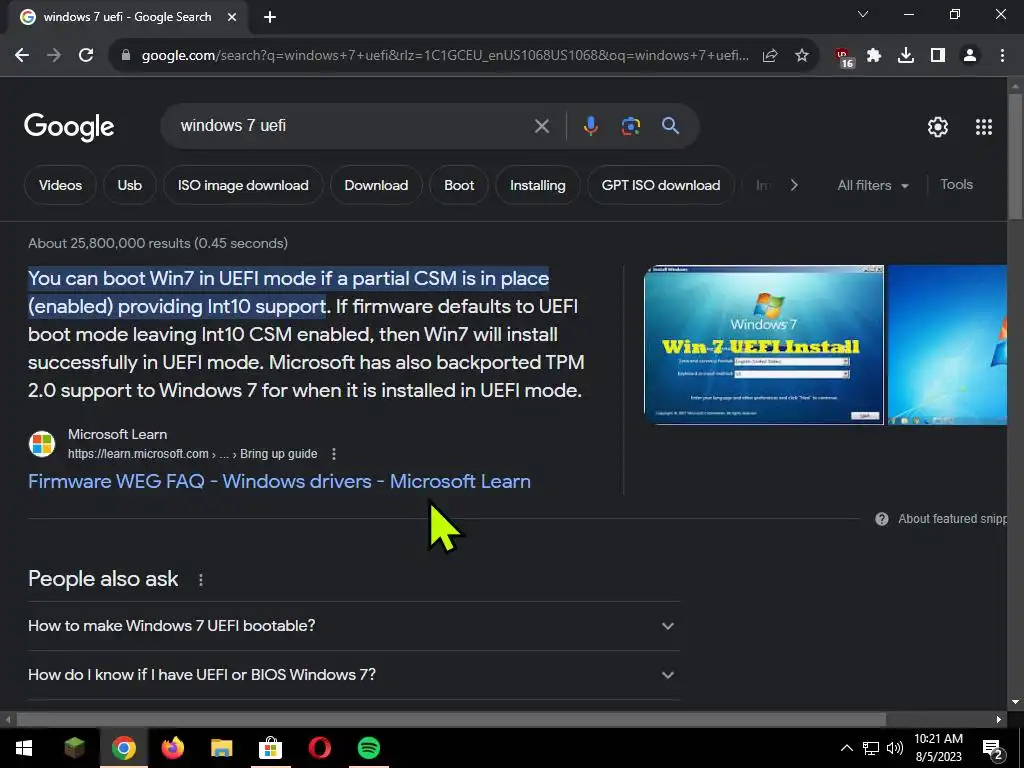This screenshot has width=1024, height=768.
Task: Clear the search box with the X
Action: 541,126
